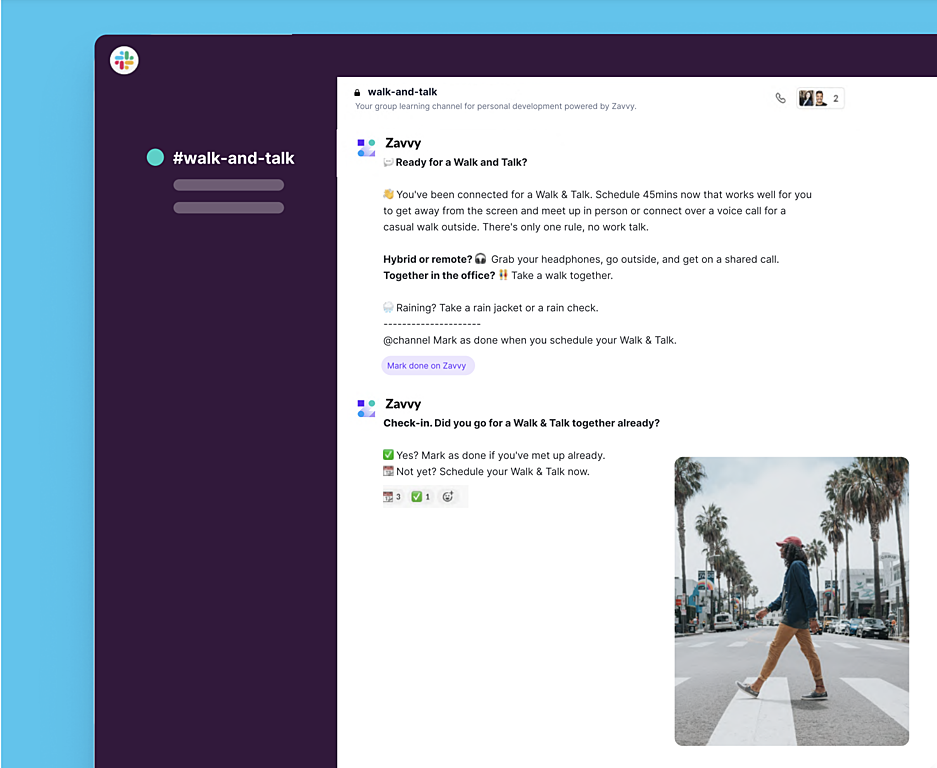View channel members via the avatar stack

point(812,97)
